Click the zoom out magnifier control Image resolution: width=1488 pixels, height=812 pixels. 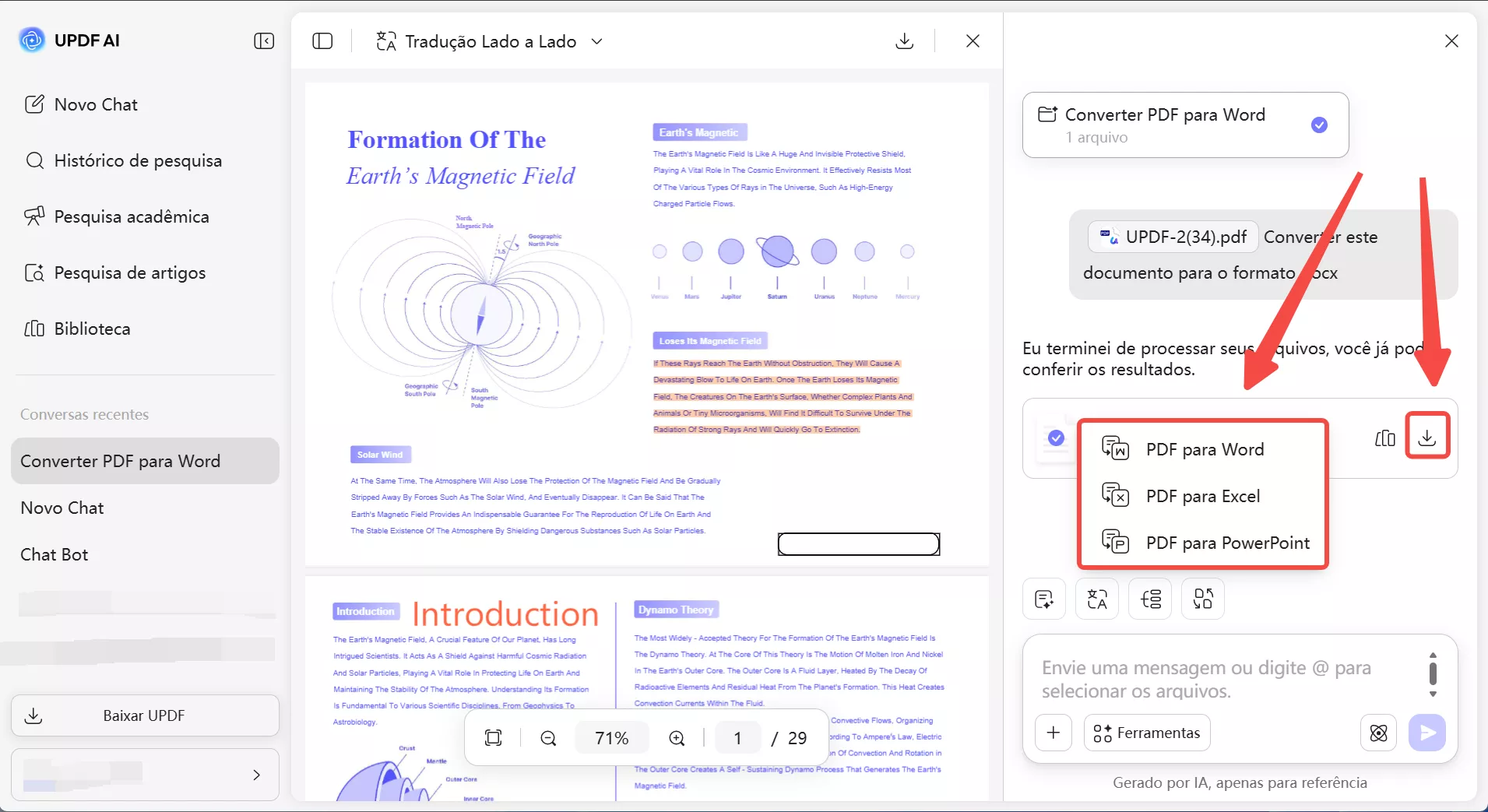pyautogui.click(x=548, y=737)
